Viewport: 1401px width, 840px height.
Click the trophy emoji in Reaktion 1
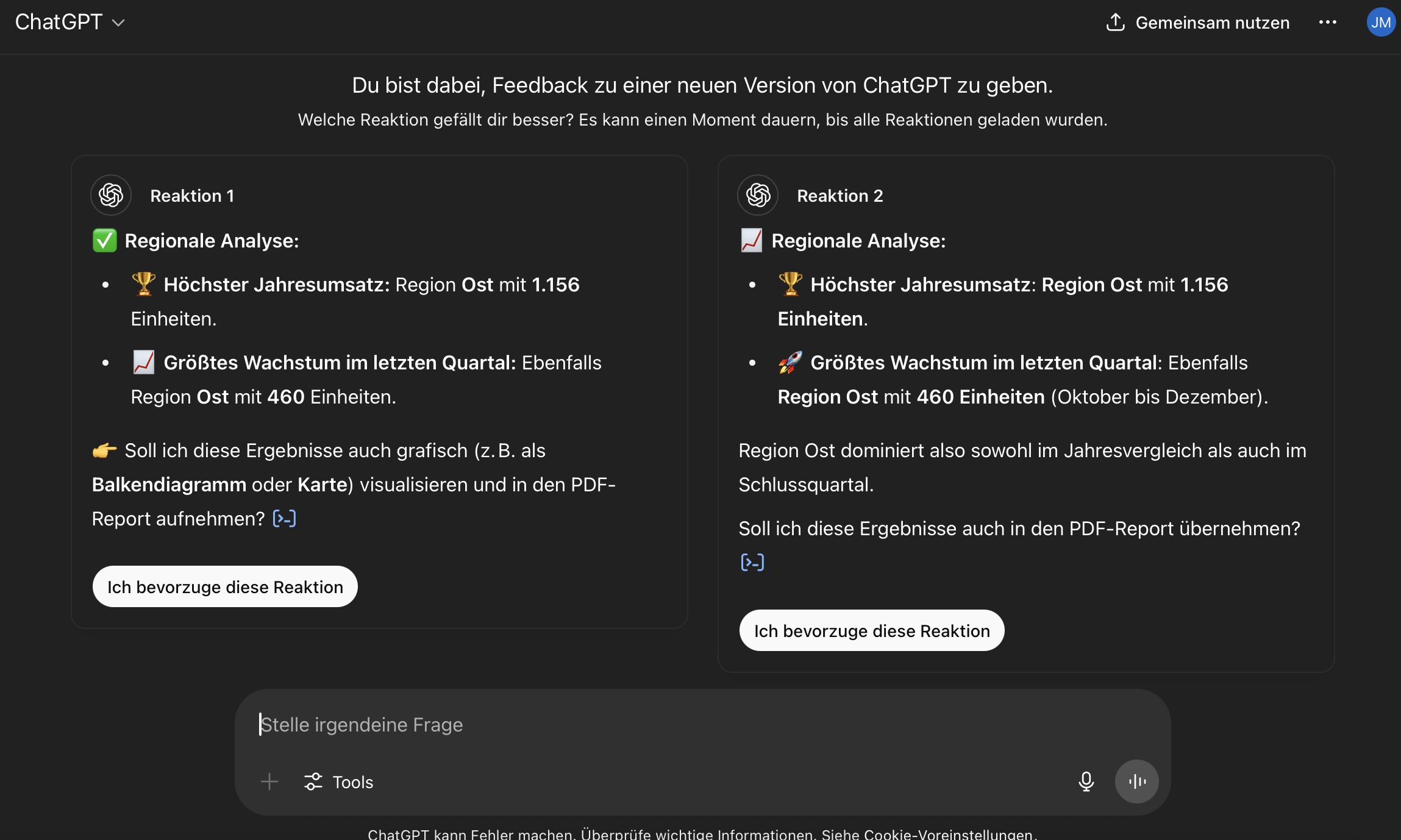coord(144,284)
